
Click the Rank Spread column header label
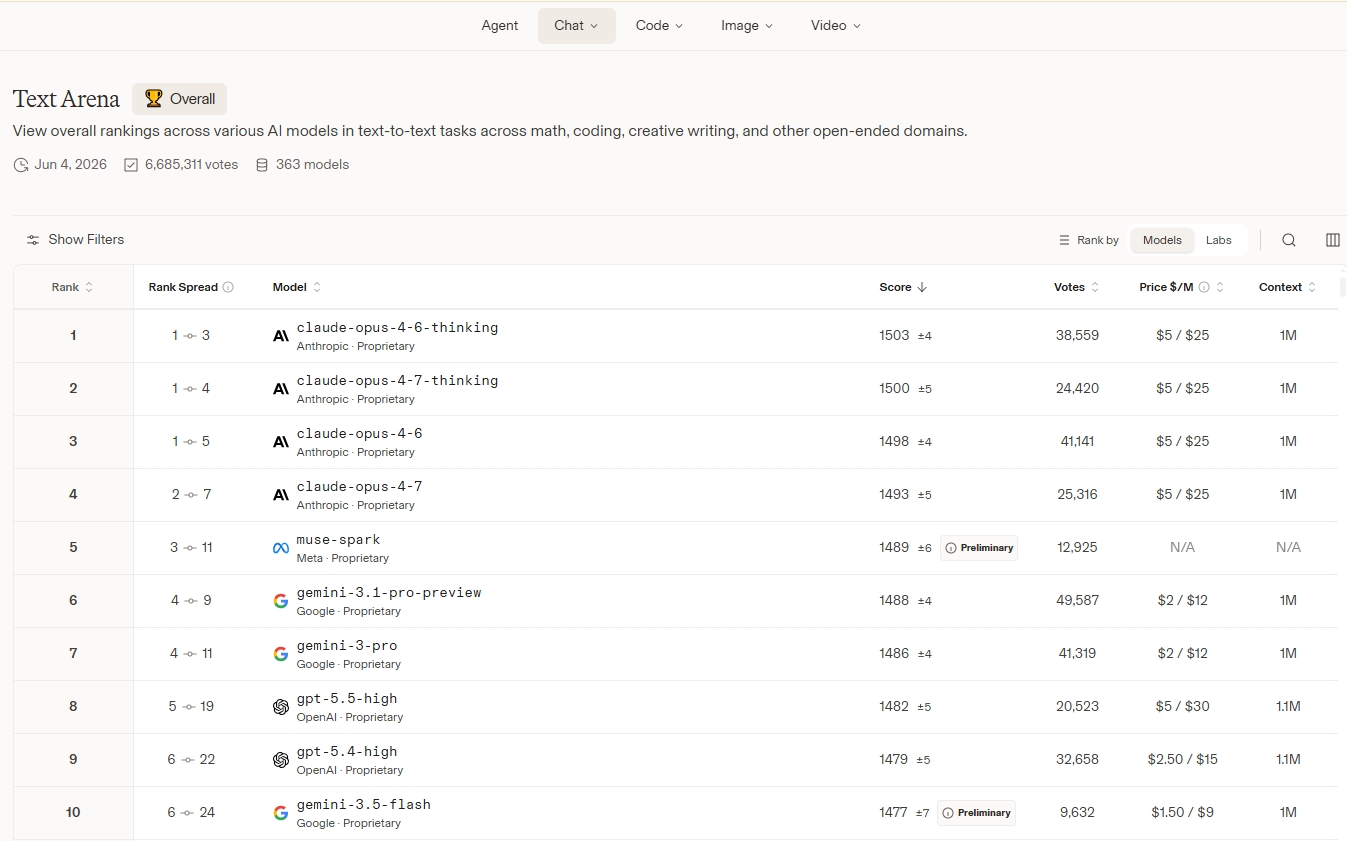tap(183, 287)
